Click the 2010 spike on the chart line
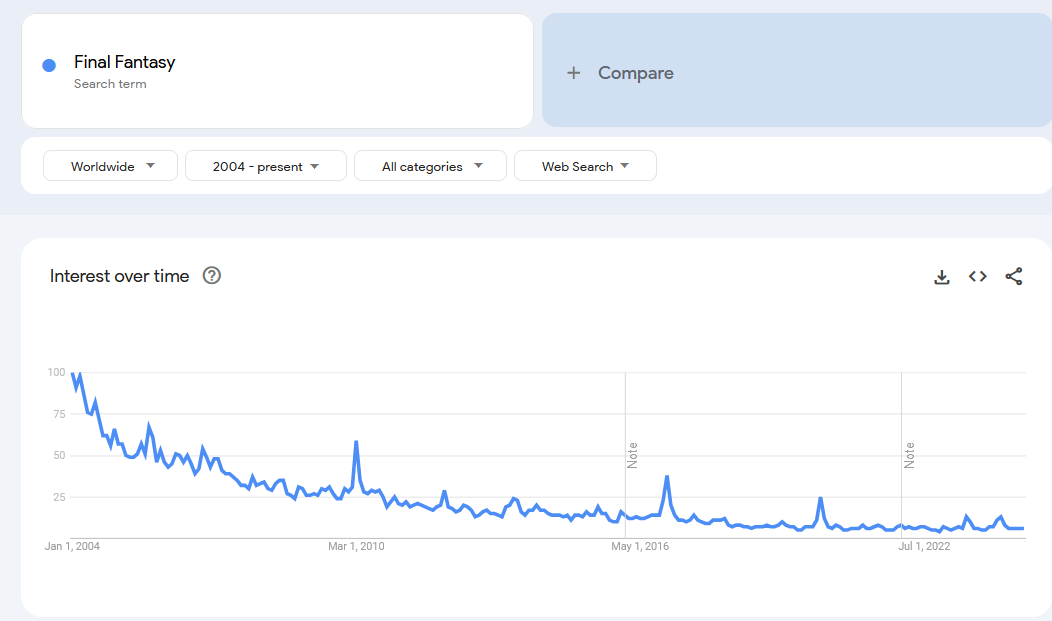Viewport: 1052px width, 621px height. click(356, 442)
